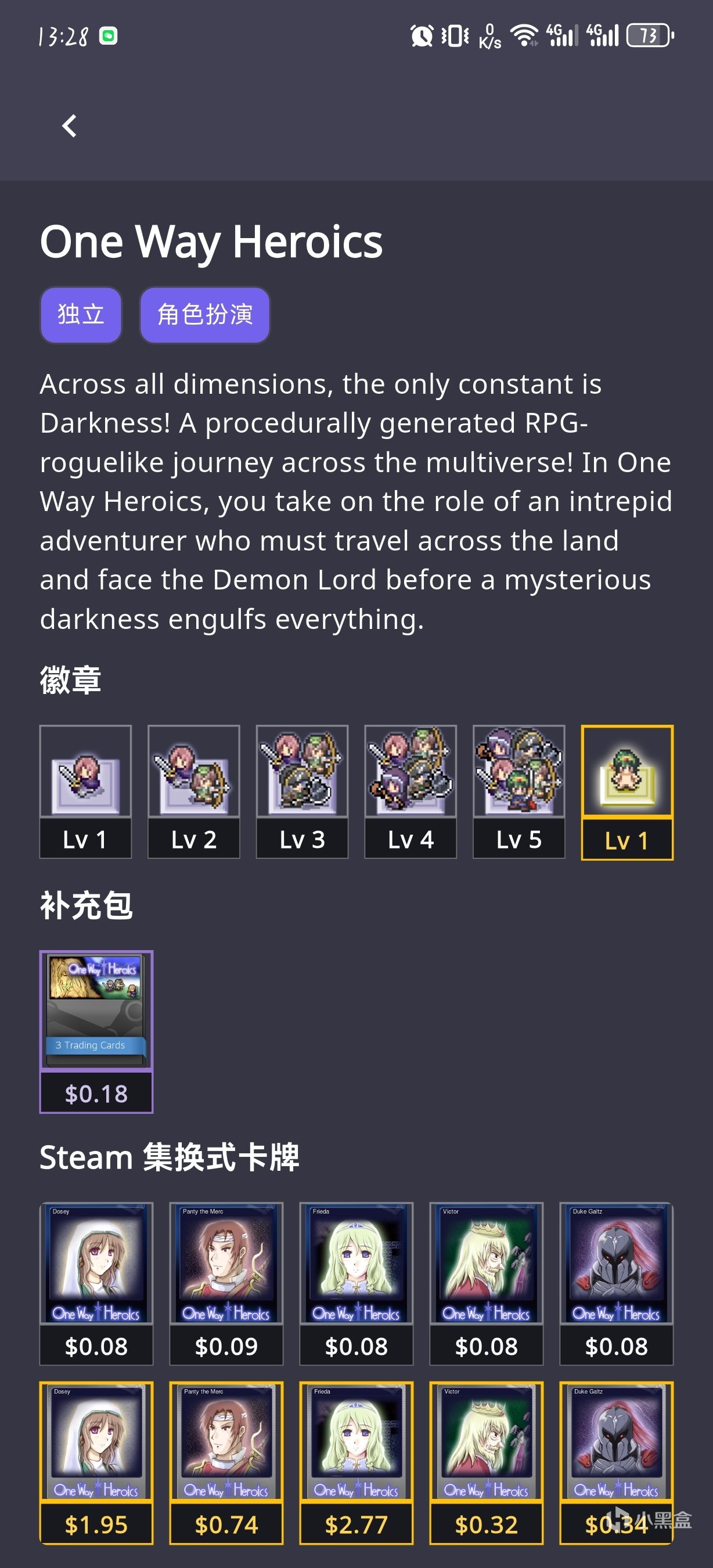Open Duke Galtz card priced $0.08
Viewport: 713px width, 1568px height.
pos(616,1283)
